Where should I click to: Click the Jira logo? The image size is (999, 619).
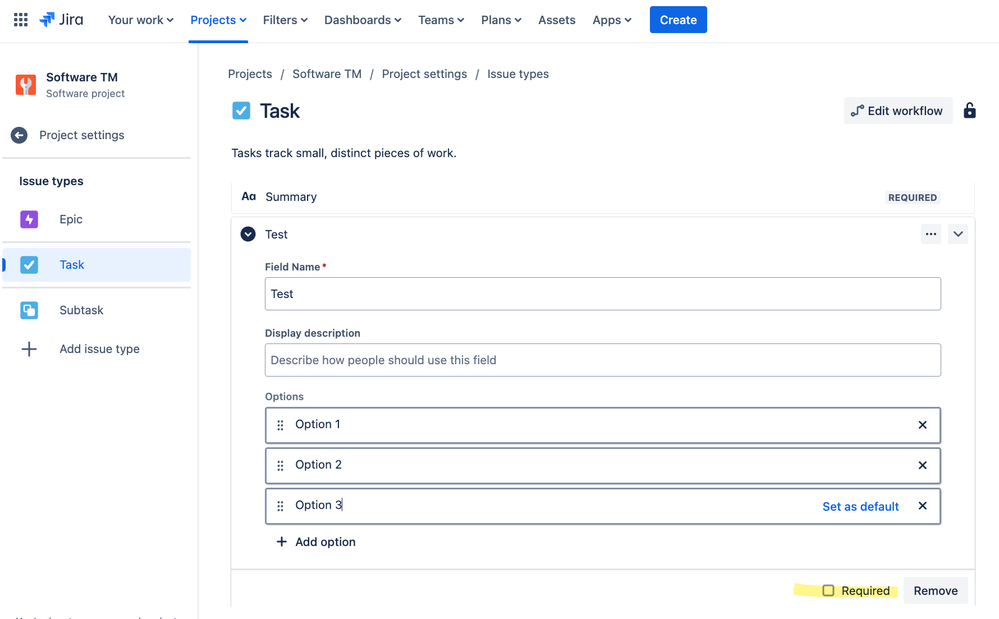61,20
